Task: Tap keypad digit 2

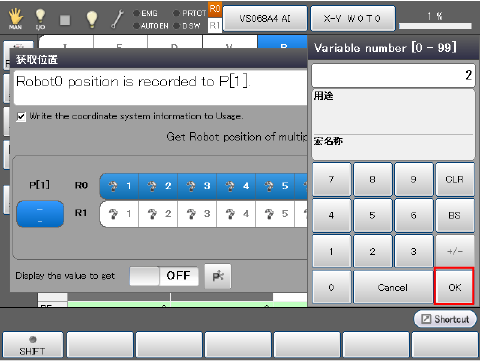Action: [373, 251]
